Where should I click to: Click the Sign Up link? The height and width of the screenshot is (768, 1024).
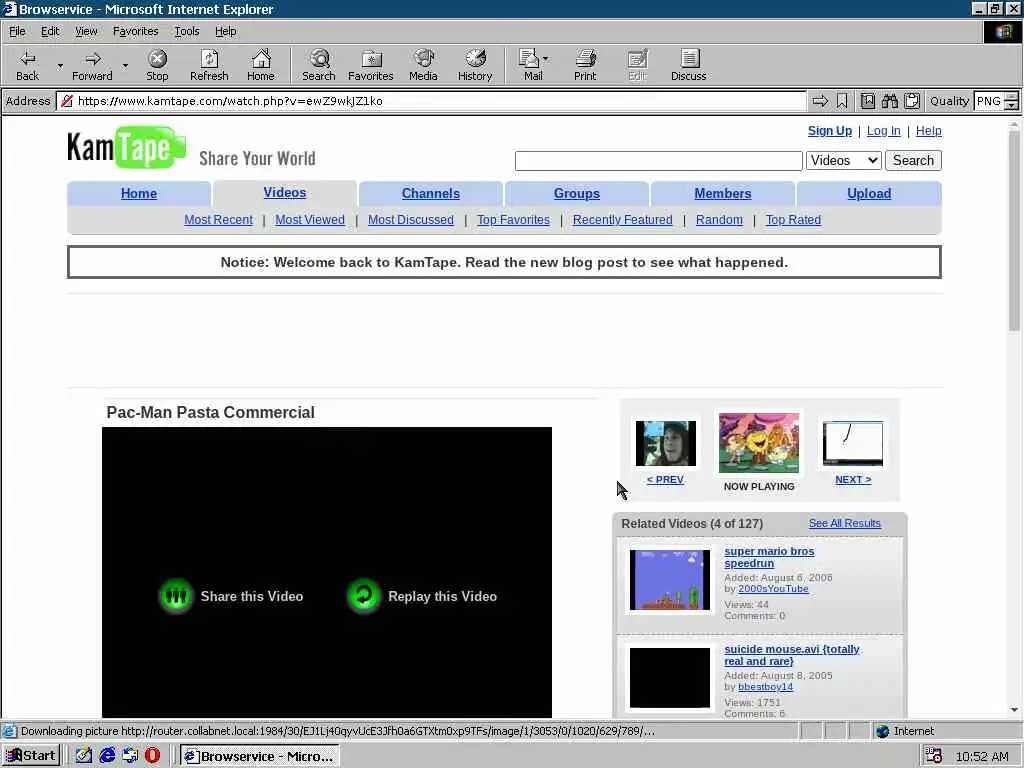(x=829, y=131)
